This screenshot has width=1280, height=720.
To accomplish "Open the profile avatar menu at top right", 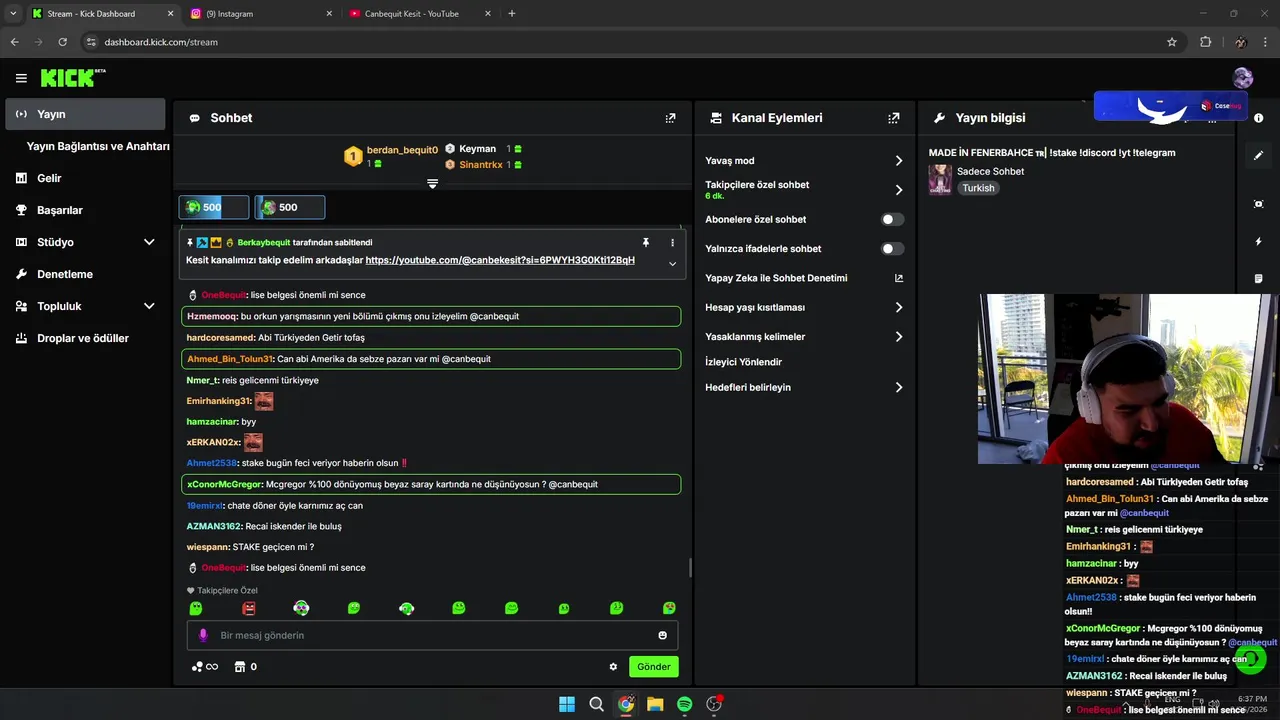I will 1243,78.
